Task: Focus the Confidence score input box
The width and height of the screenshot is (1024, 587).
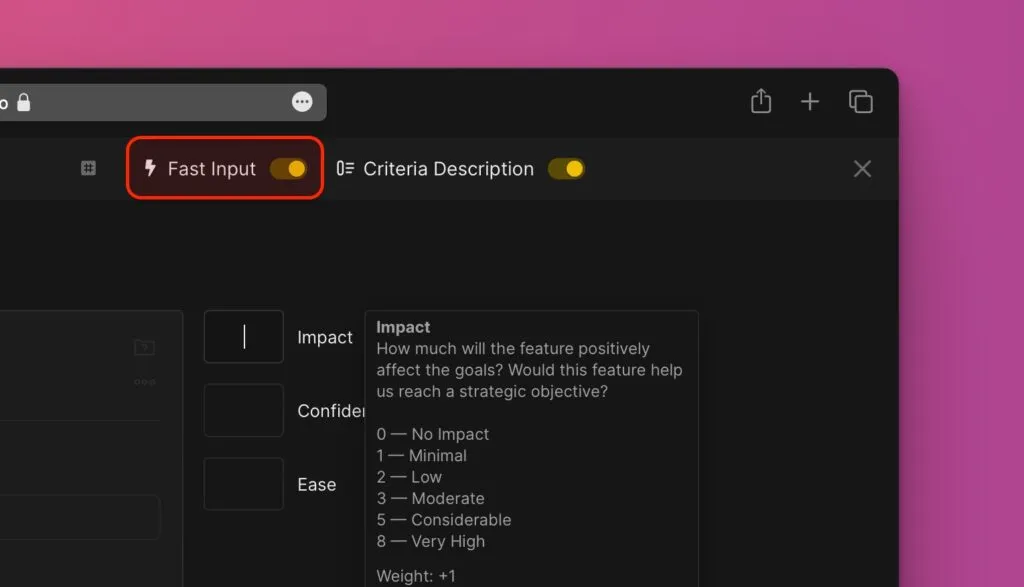Action: coord(244,411)
